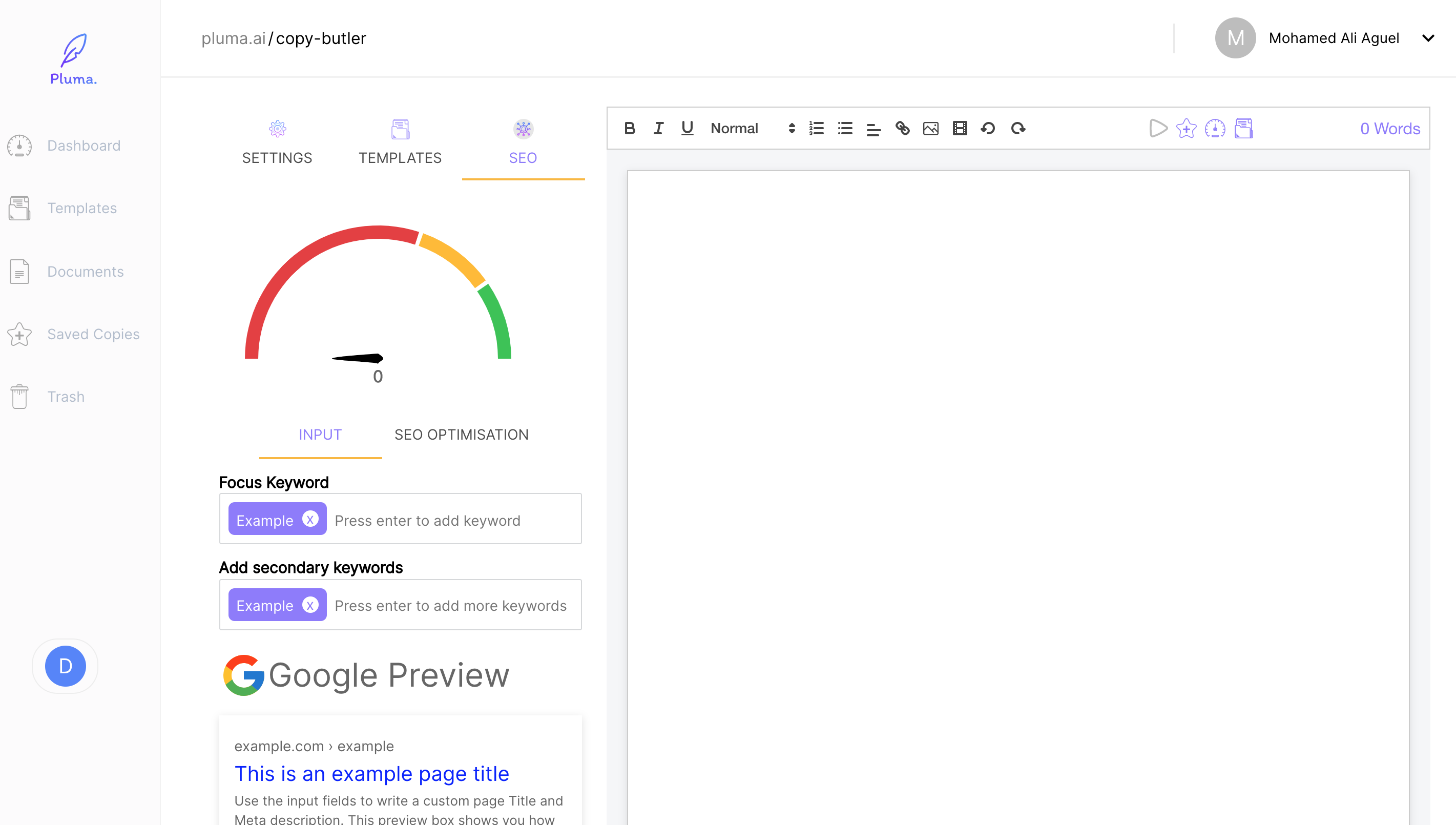Click the play generate icon
The width and height of the screenshot is (1456, 825).
1158,129
